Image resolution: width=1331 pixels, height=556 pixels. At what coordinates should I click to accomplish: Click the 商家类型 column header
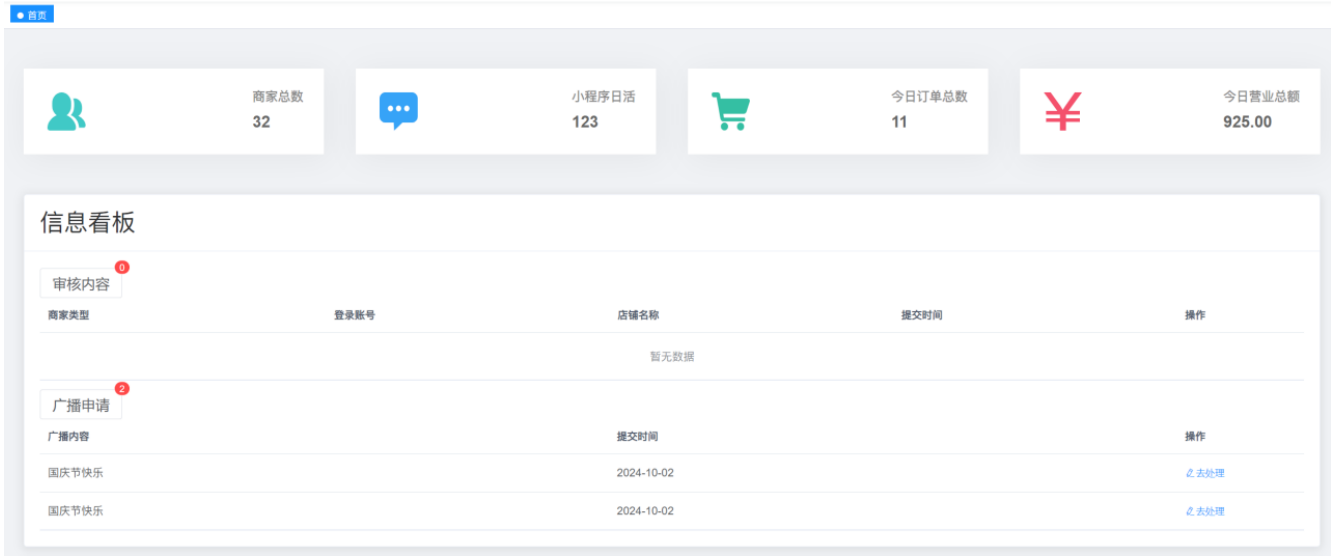click(68, 315)
